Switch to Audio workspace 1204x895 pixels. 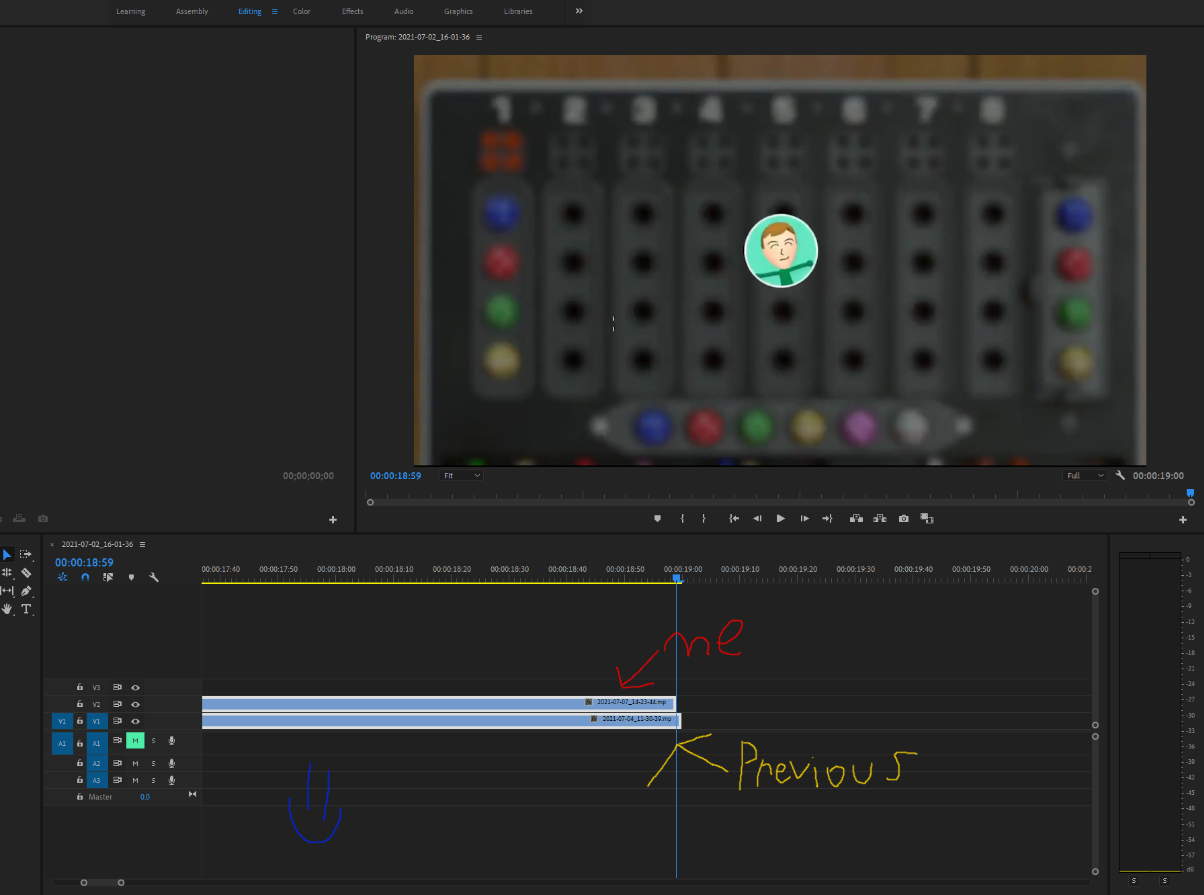click(x=404, y=11)
